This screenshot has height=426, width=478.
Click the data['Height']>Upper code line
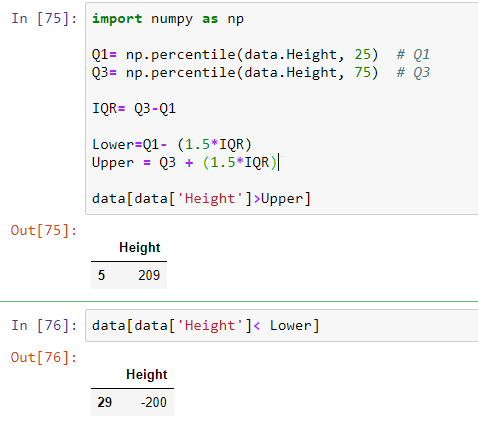tap(201, 199)
